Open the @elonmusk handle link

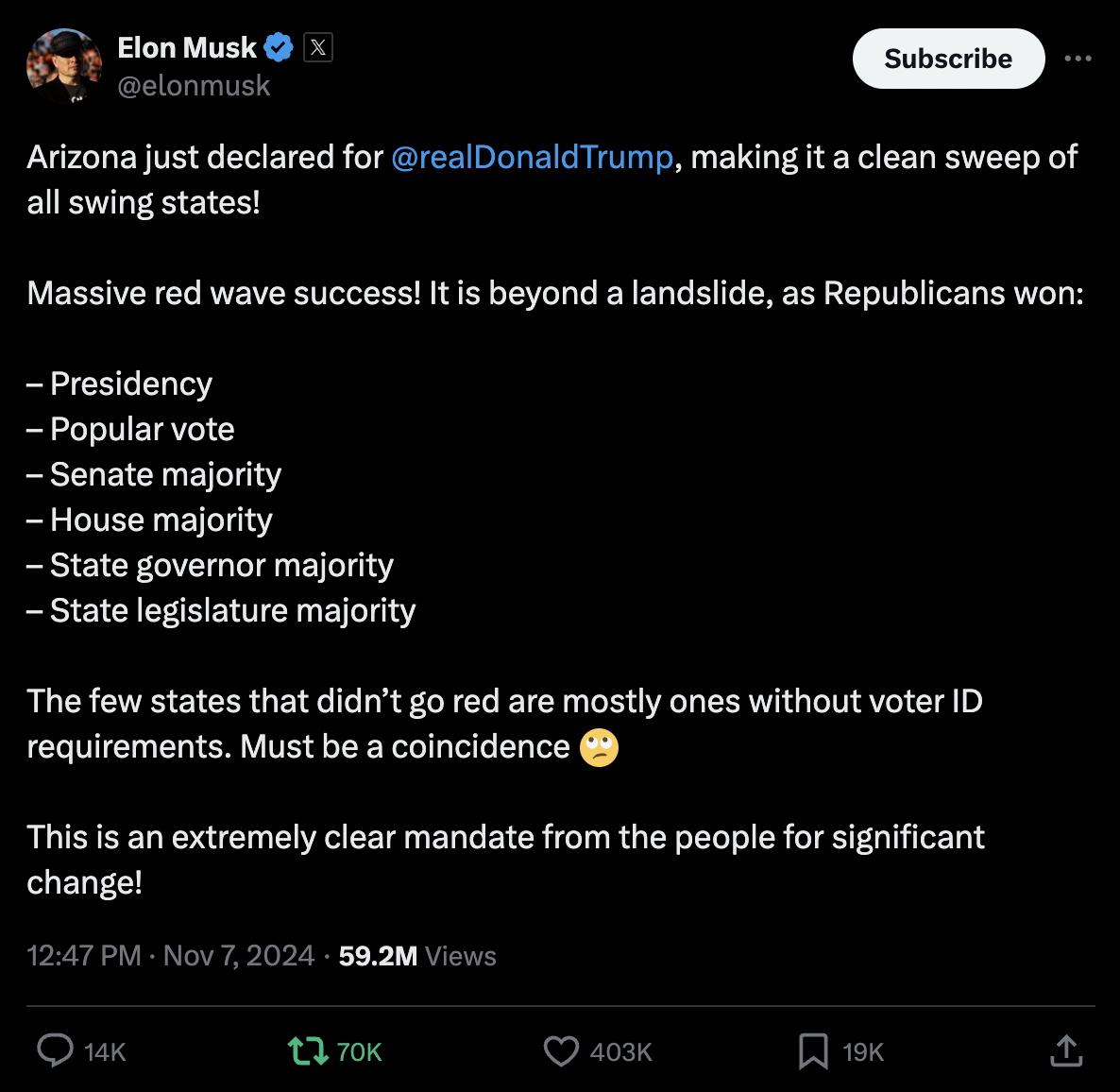pos(194,86)
